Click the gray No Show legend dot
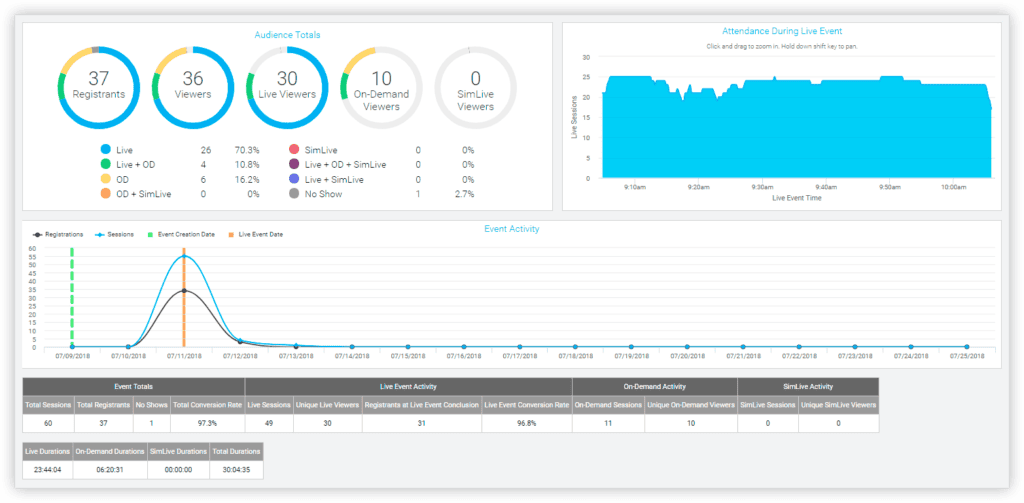The height and width of the screenshot is (503, 1024). tap(293, 194)
